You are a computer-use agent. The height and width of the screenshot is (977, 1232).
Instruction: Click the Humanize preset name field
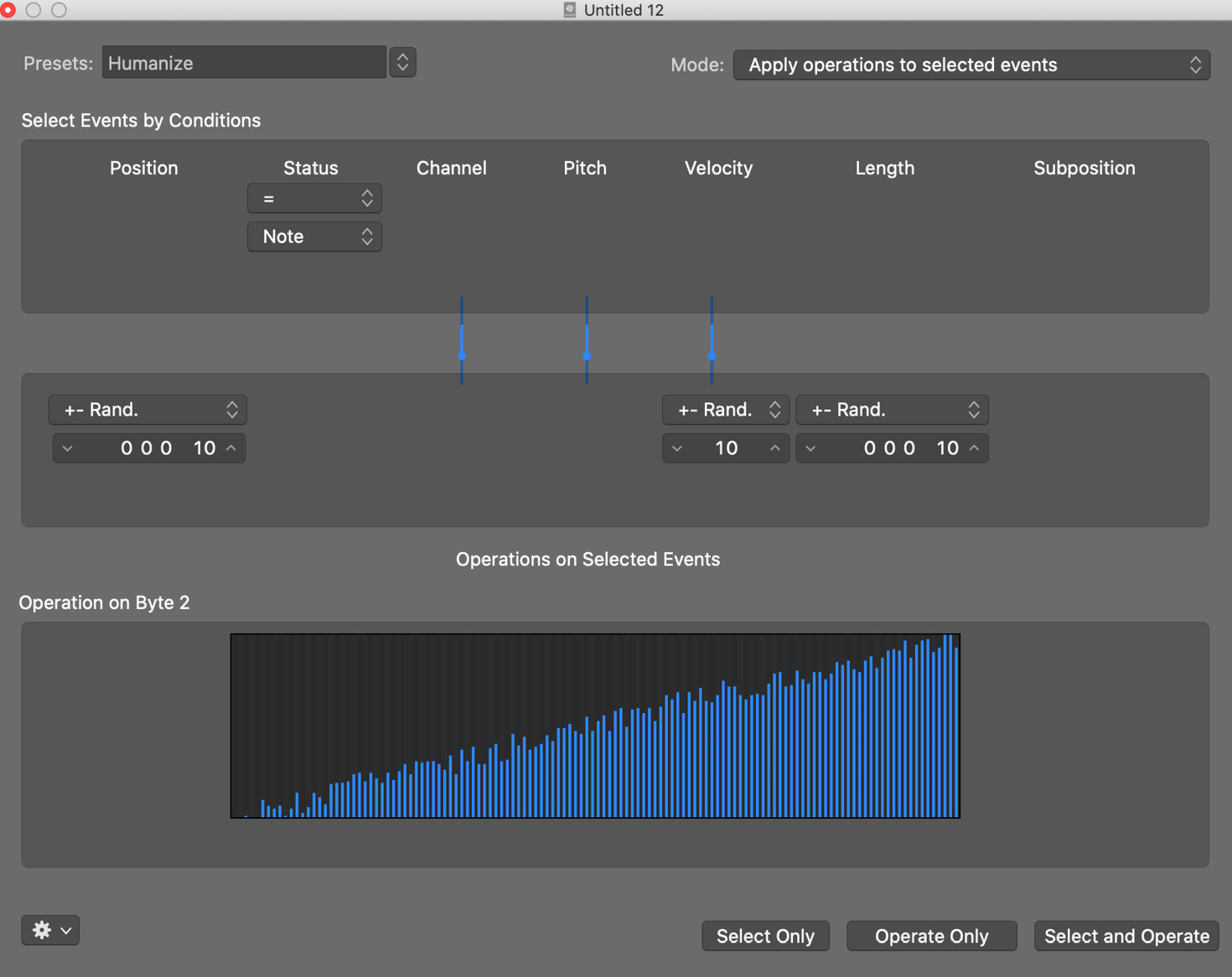244,63
